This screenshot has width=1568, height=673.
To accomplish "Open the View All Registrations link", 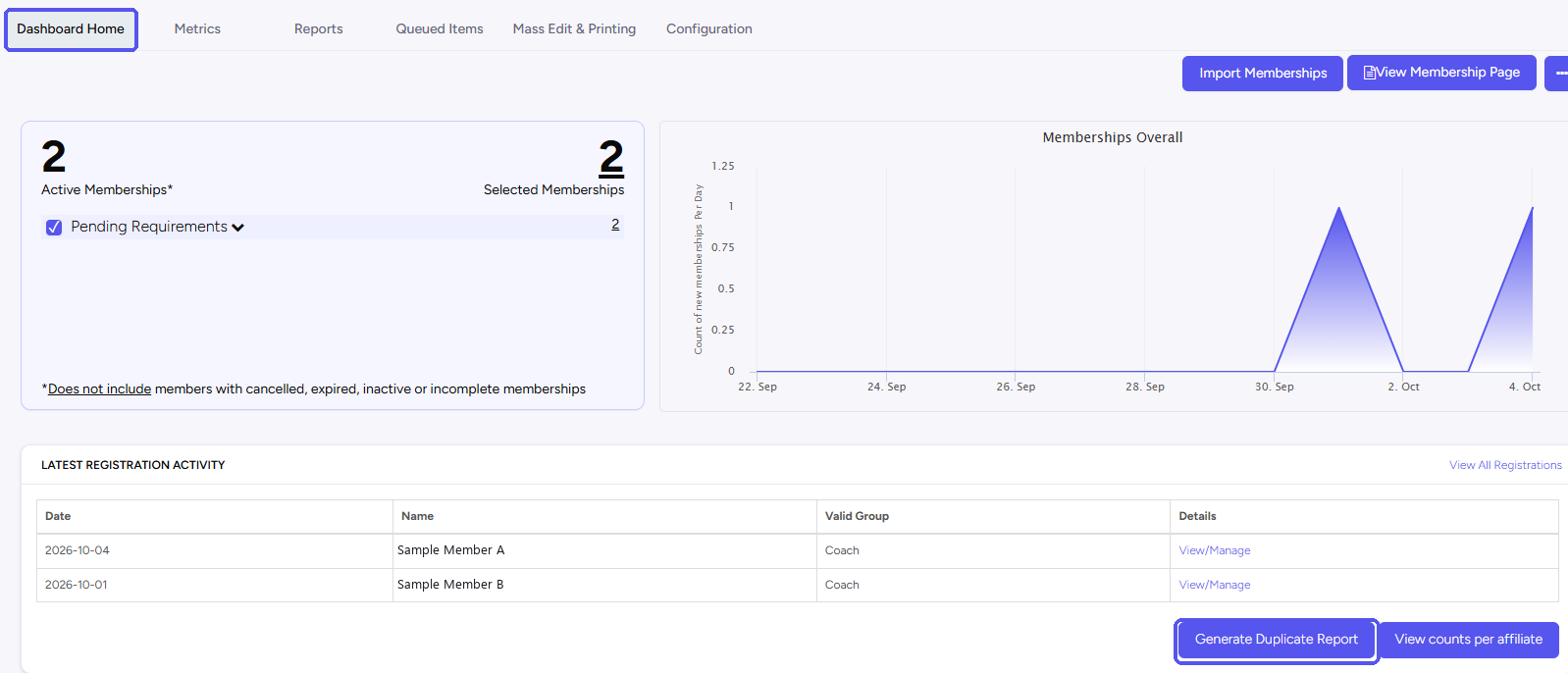I will [x=1505, y=465].
